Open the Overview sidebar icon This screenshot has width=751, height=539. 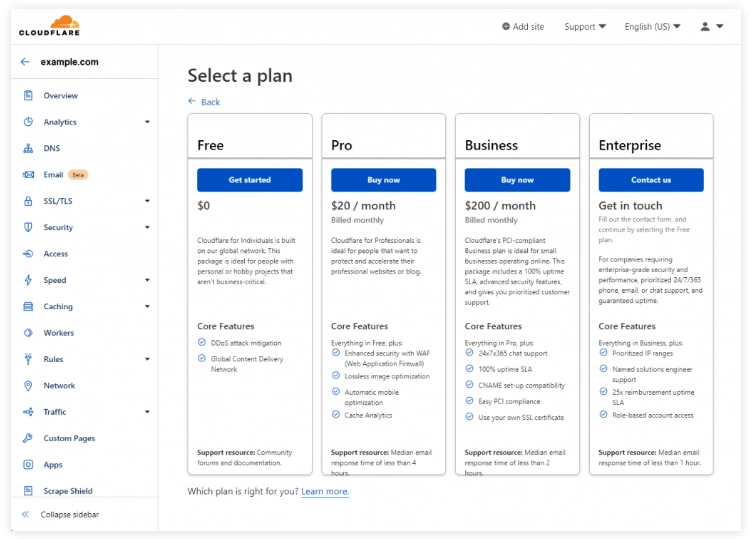pyautogui.click(x=28, y=95)
